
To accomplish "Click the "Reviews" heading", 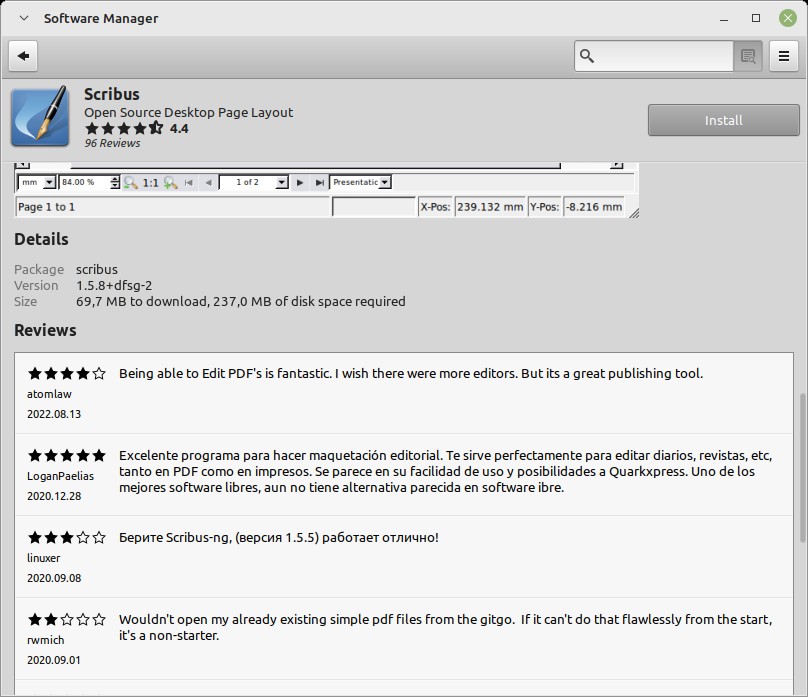I will [45, 330].
